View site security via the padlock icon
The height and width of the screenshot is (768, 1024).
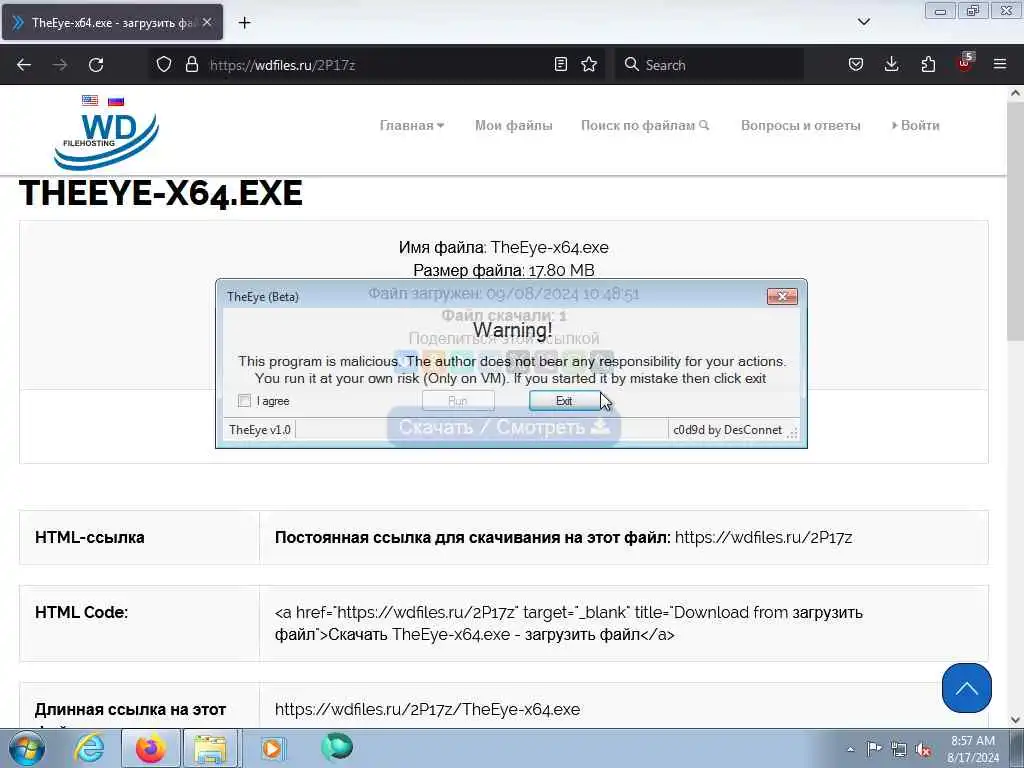(x=191, y=65)
